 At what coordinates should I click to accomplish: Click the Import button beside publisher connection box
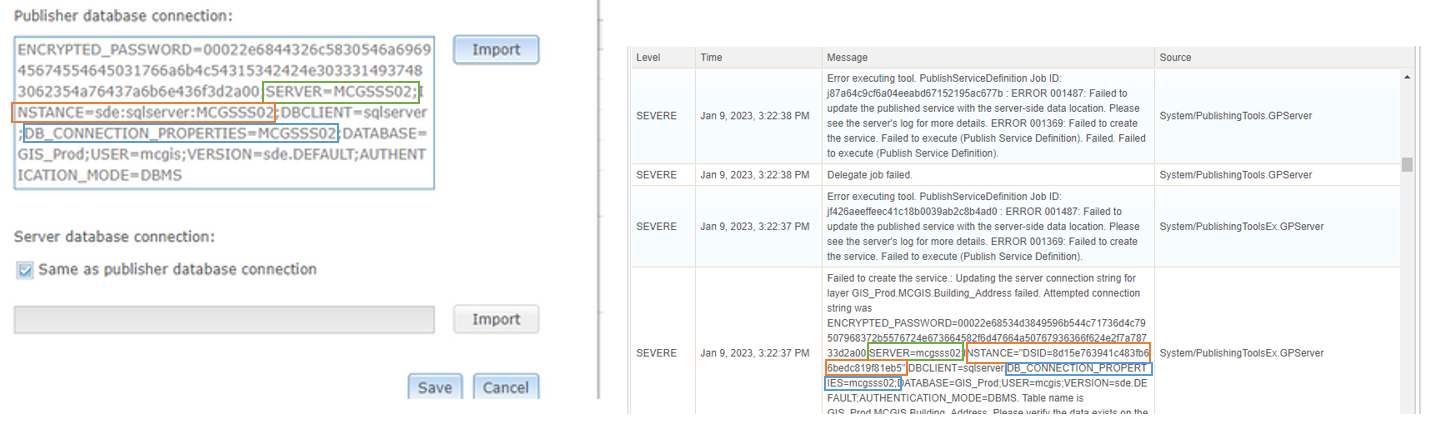(495, 50)
